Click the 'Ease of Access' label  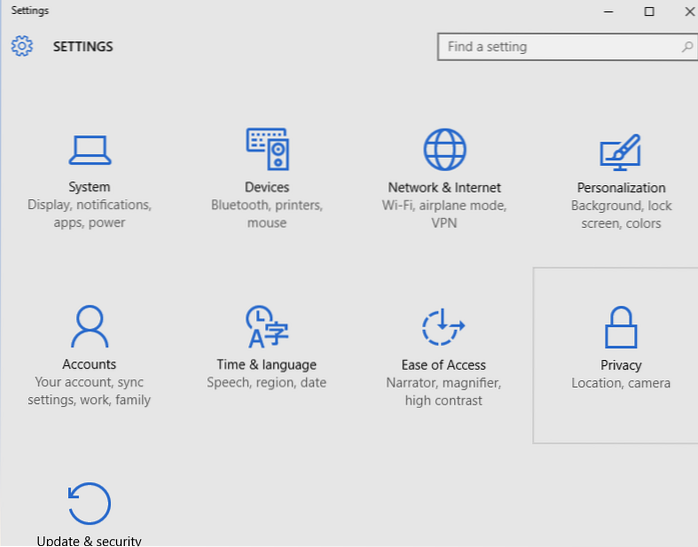pos(444,365)
